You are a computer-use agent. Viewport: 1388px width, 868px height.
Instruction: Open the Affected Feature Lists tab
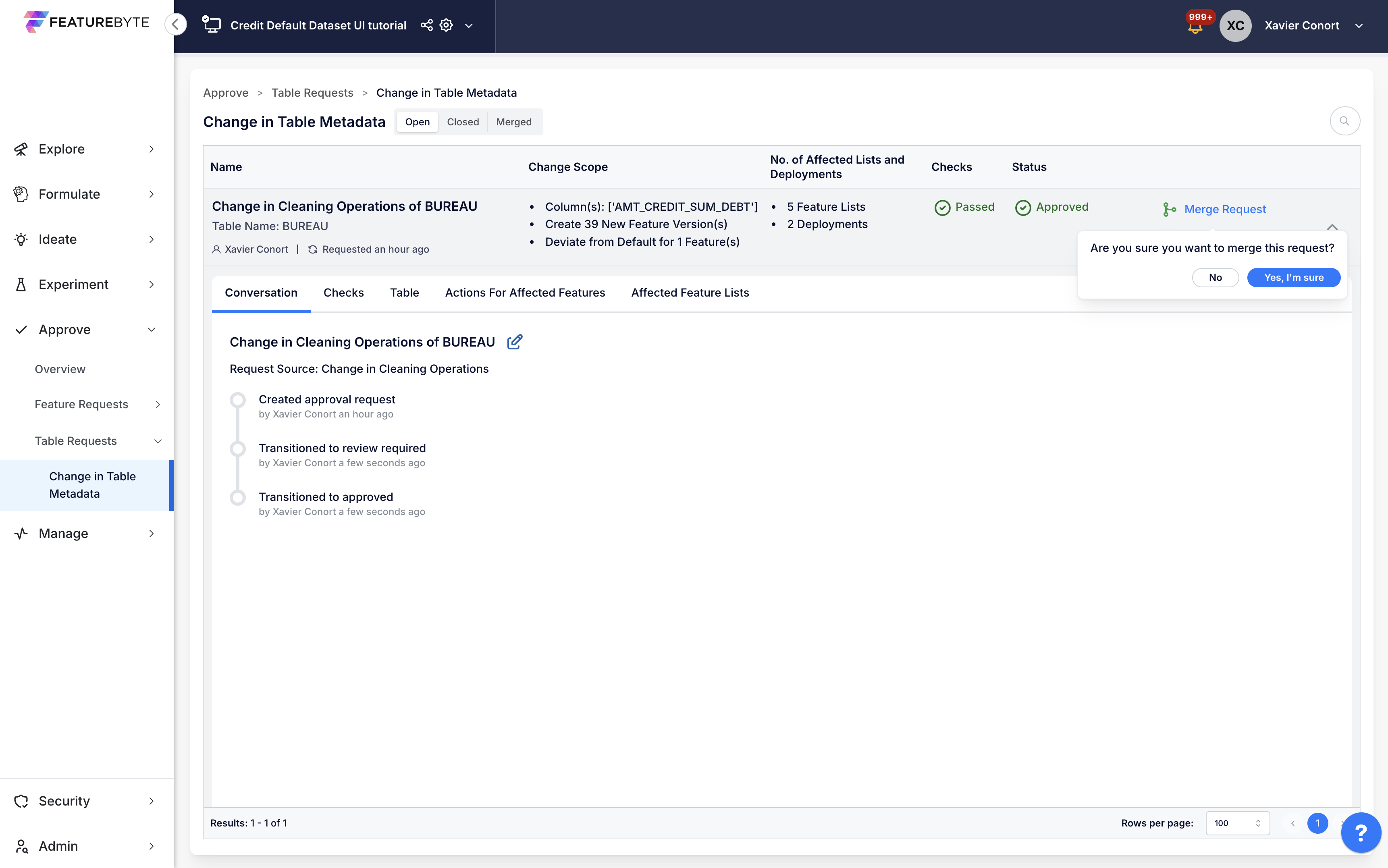[690, 293]
